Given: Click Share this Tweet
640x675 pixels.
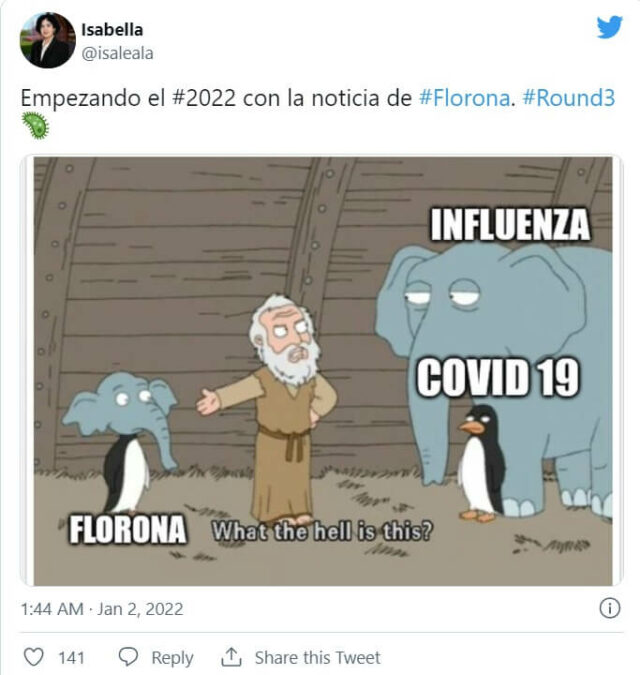Looking at the screenshot, I should [318, 657].
